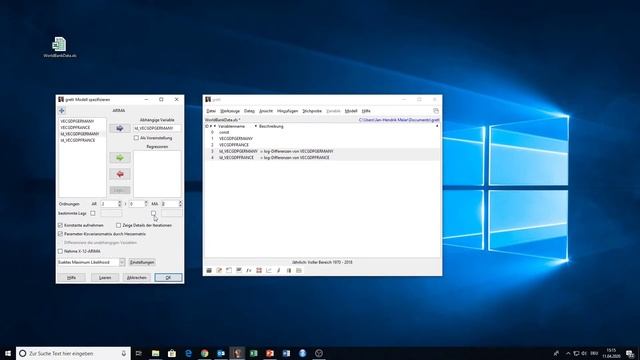Click Abbrechen button
Image resolution: width=640 pixels, height=360 pixels.
[137, 278]
